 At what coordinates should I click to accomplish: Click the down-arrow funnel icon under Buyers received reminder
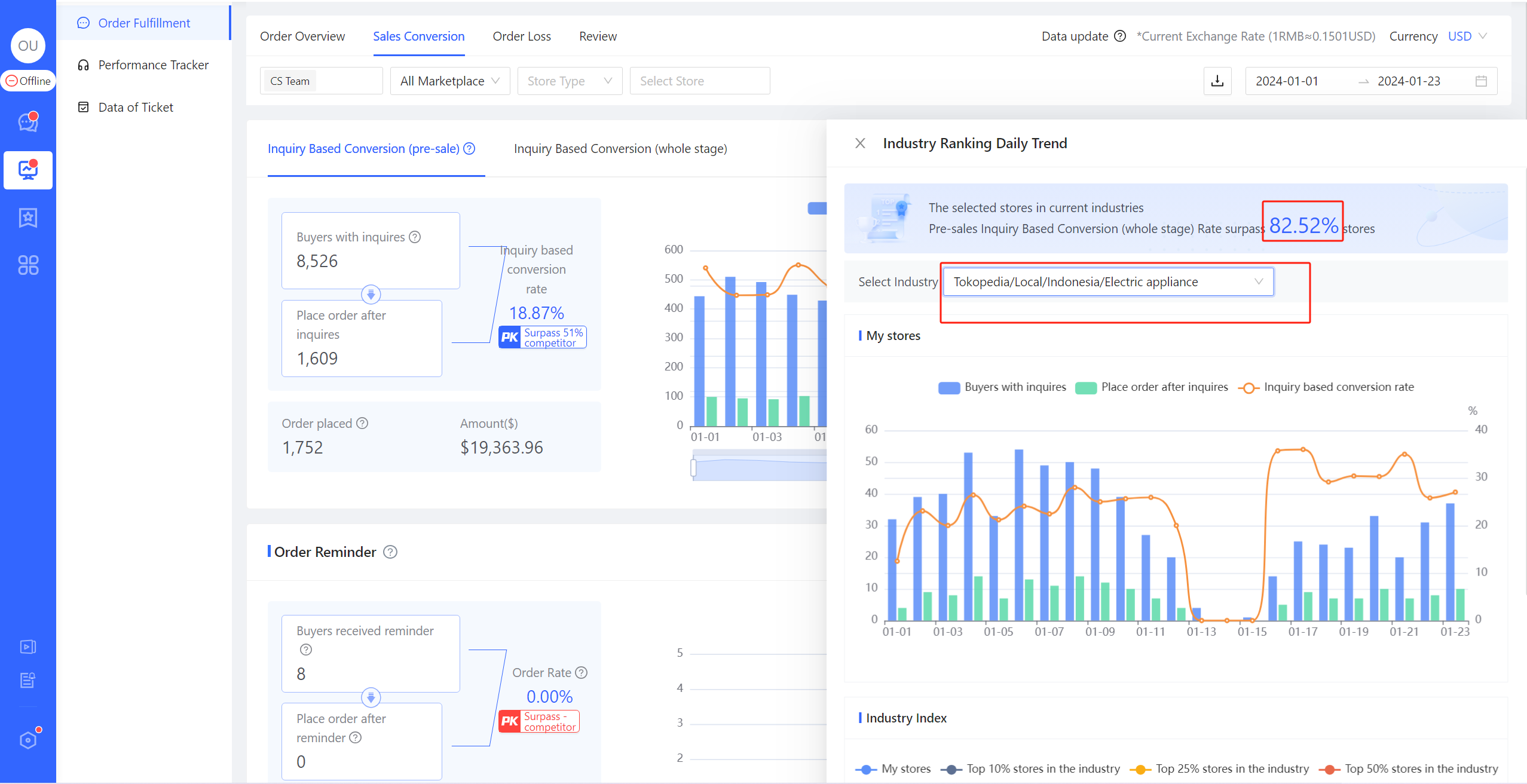[371, 697]
